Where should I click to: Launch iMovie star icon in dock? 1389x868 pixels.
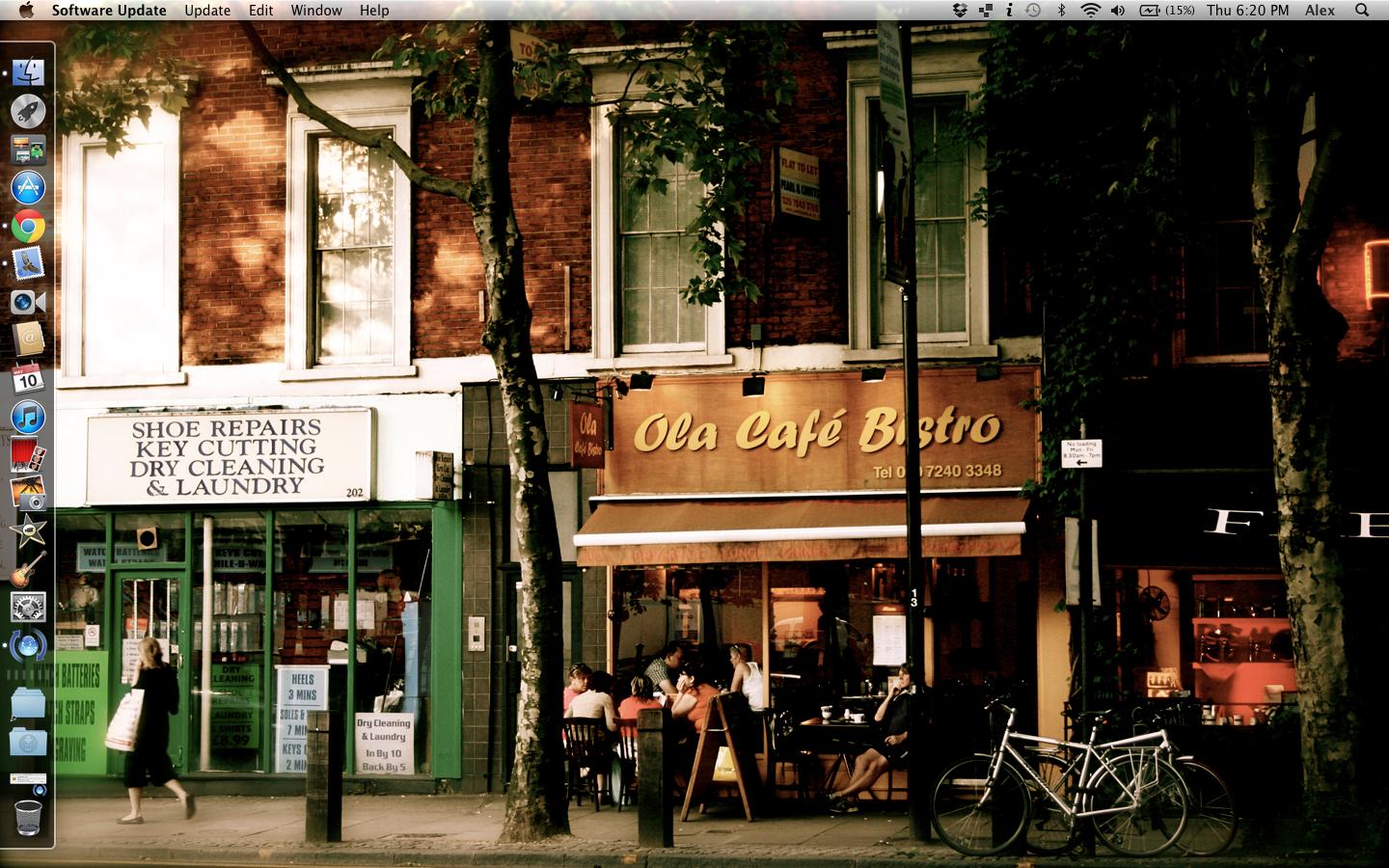[x=28, y=530]
